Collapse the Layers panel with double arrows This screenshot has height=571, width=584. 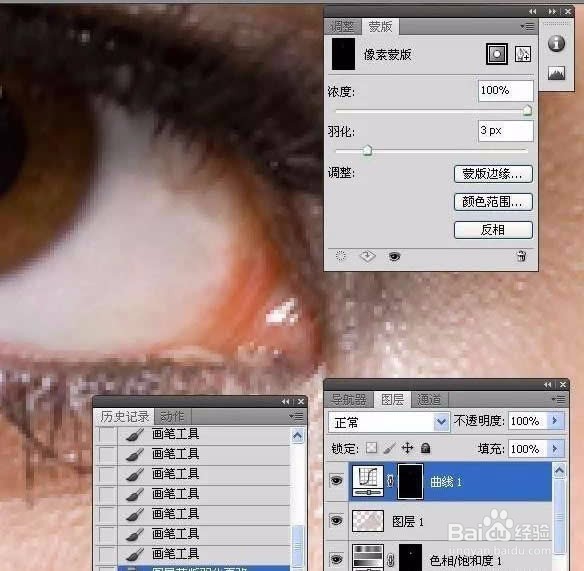(548, 384)
